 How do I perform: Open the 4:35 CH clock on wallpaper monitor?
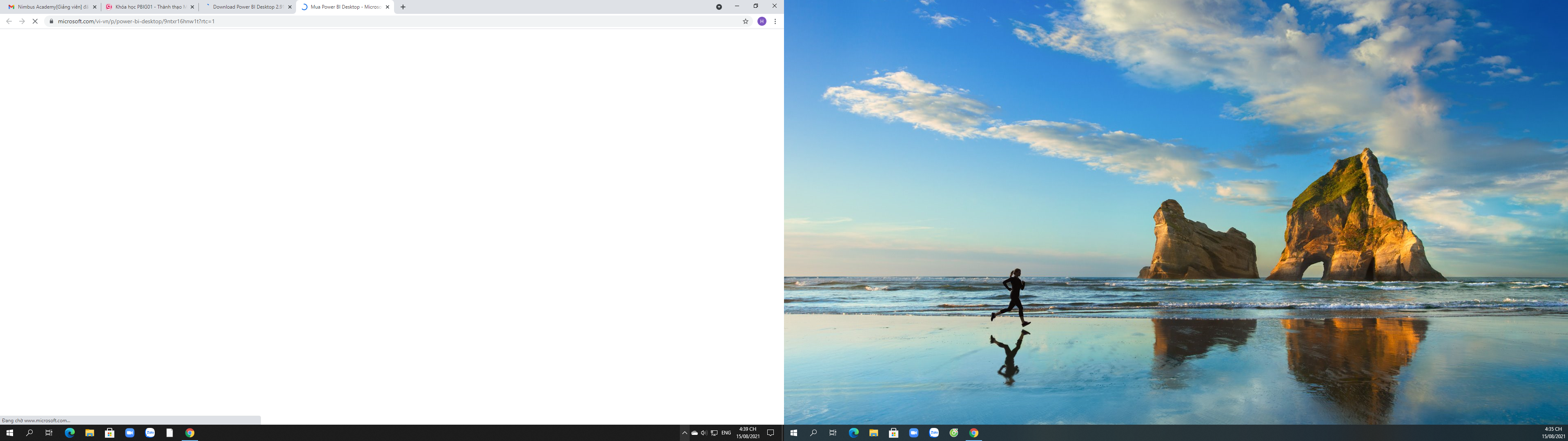[x=1553, y=433]
